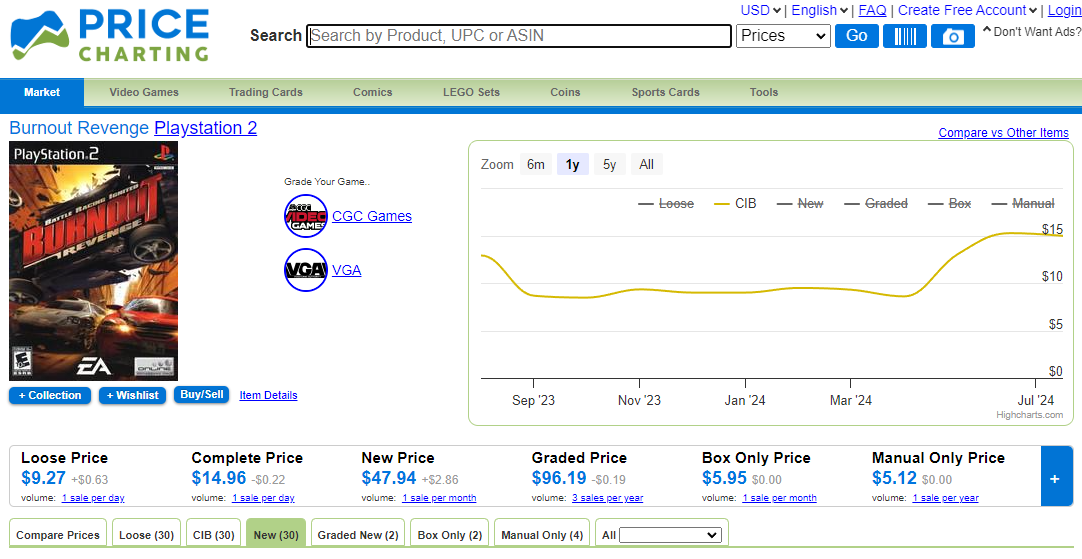Open Complete Price 1 sale per day link

pos(263,498)
